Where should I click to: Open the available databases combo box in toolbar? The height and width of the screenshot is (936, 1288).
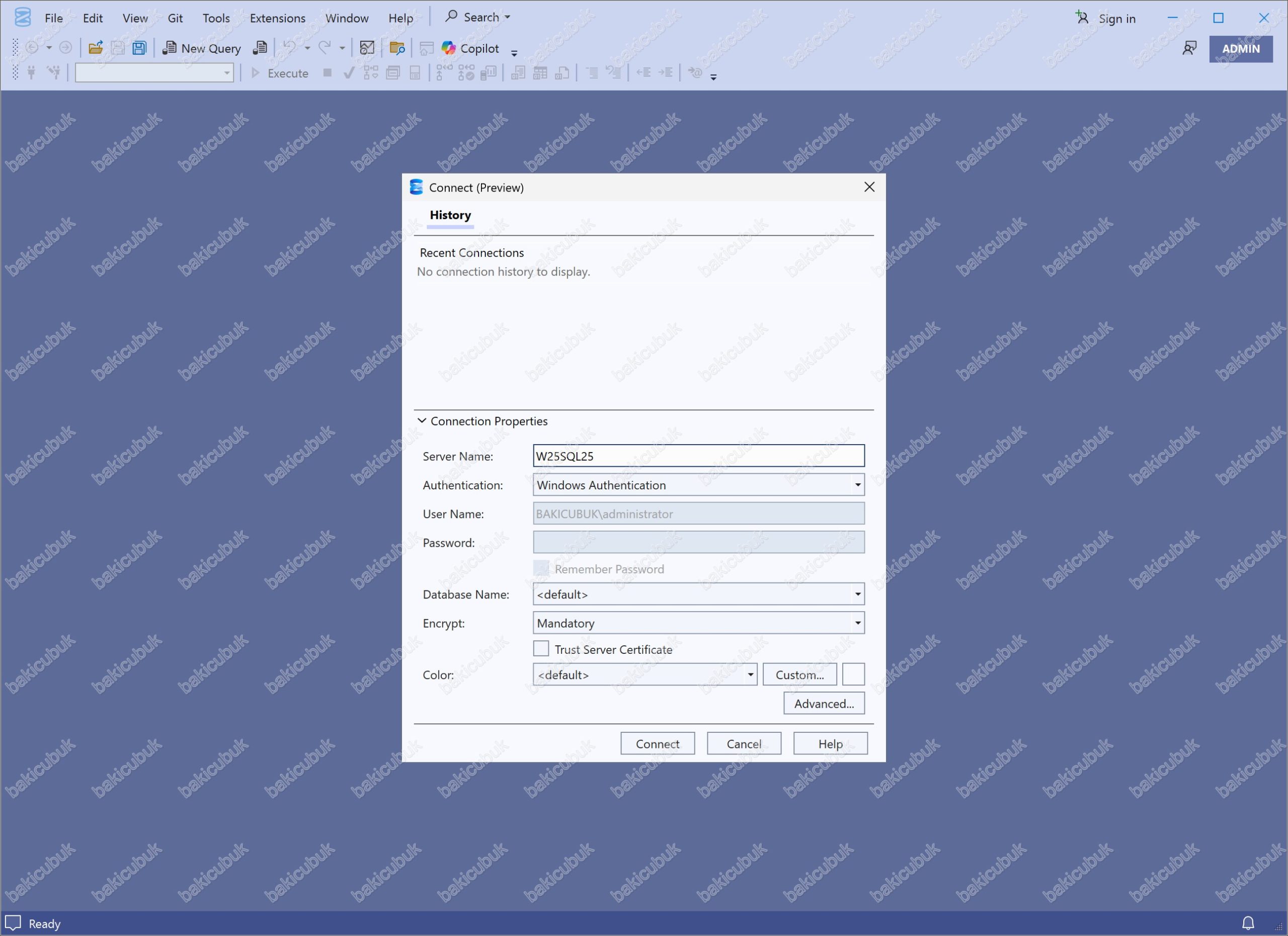(154, 72)
